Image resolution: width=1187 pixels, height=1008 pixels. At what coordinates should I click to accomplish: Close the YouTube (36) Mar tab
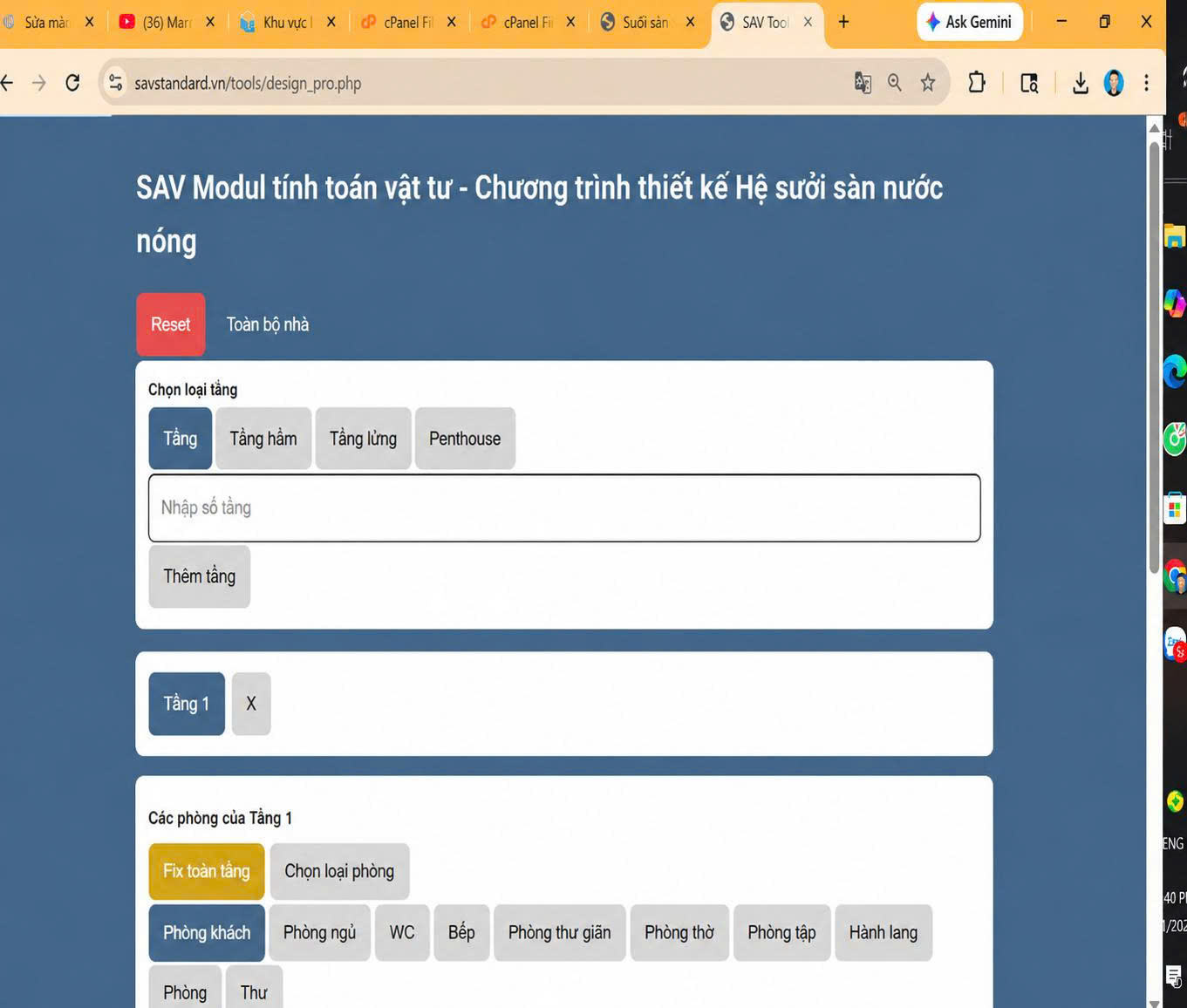(x=210, y=22)
